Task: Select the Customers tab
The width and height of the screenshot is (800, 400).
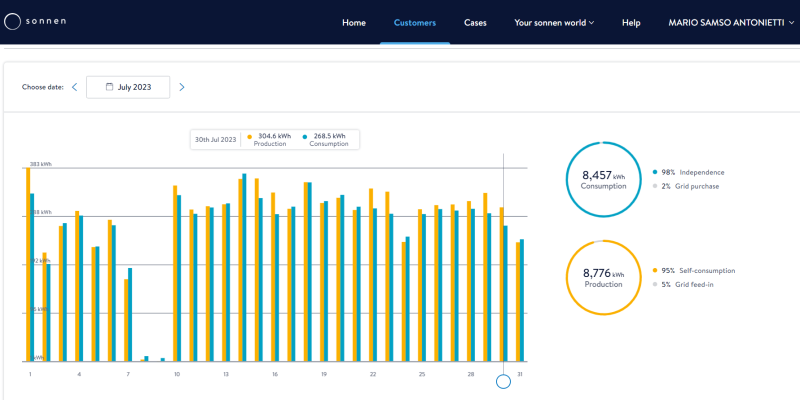Action: [414, 22]
